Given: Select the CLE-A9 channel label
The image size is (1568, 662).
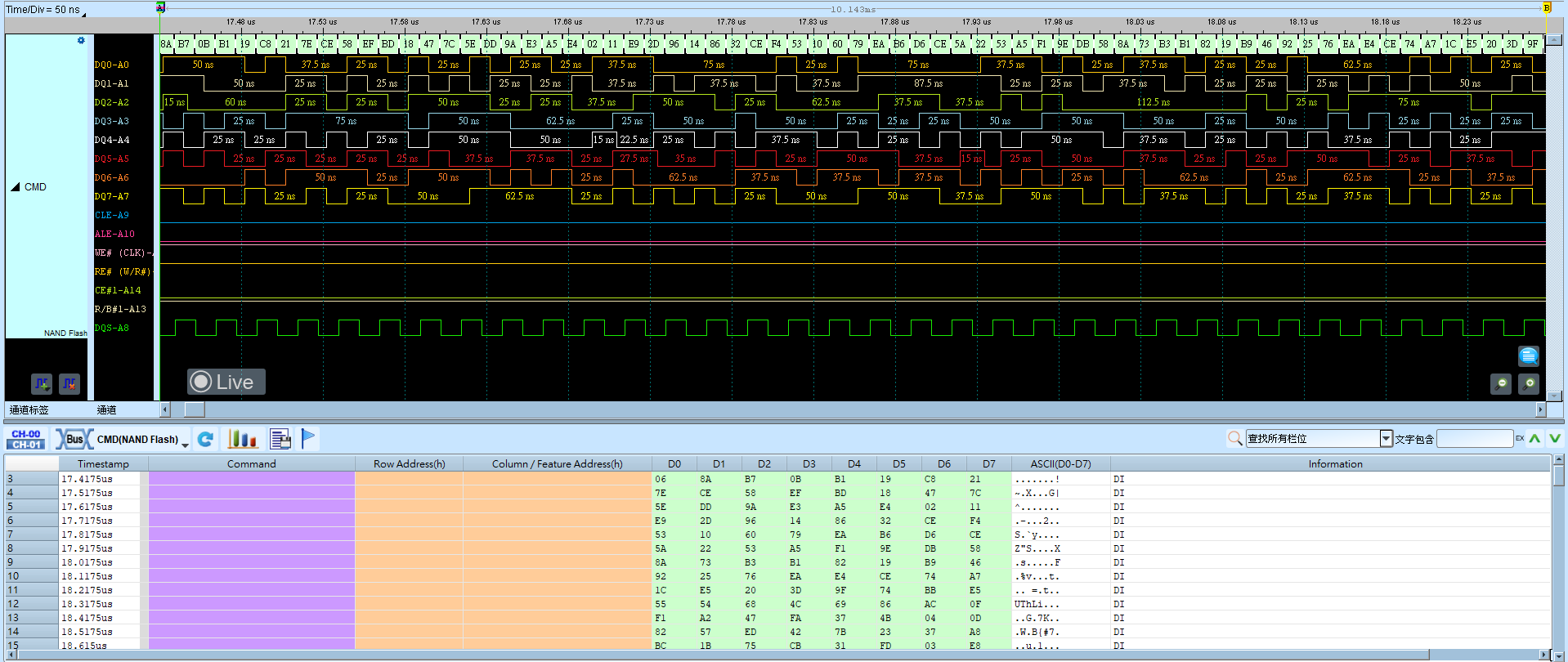Looking at the screenshot, I should [x=112, y=215].
